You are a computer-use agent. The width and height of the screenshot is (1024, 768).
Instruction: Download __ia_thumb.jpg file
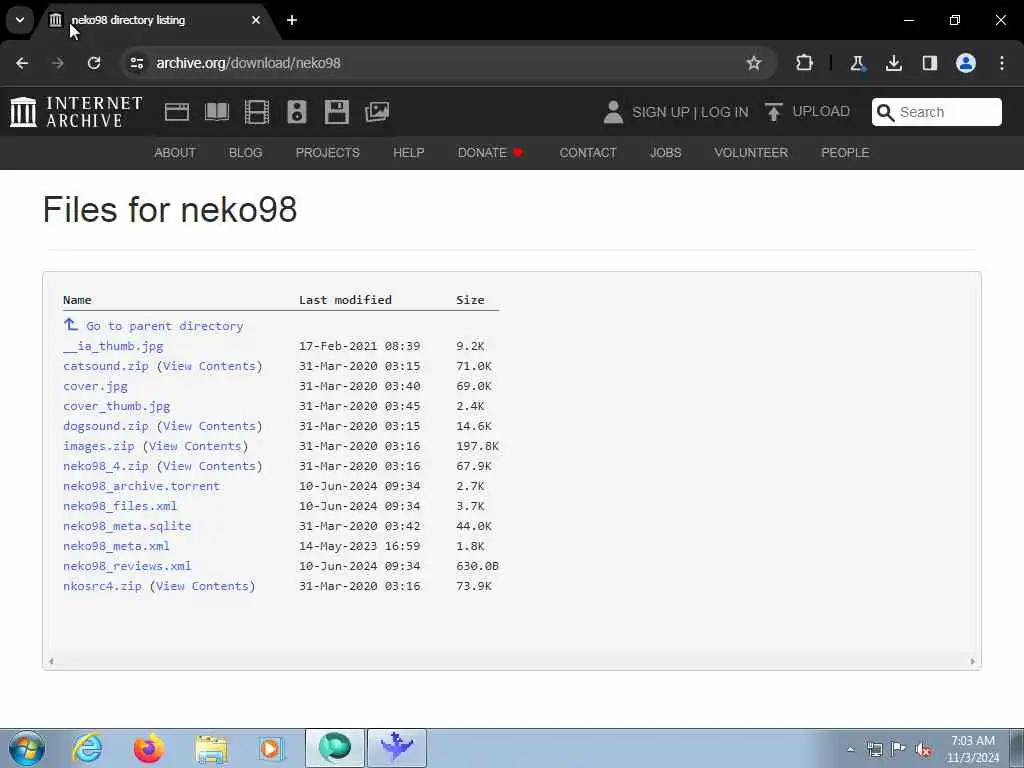(x=113, y=346)
